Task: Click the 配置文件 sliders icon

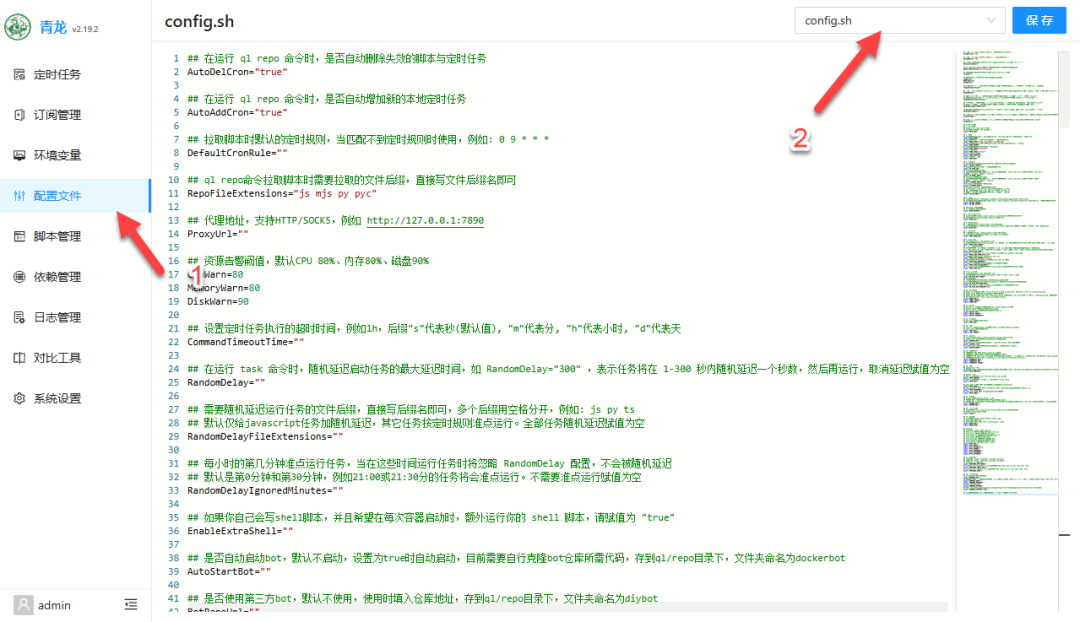Action: tap(19, 196)
